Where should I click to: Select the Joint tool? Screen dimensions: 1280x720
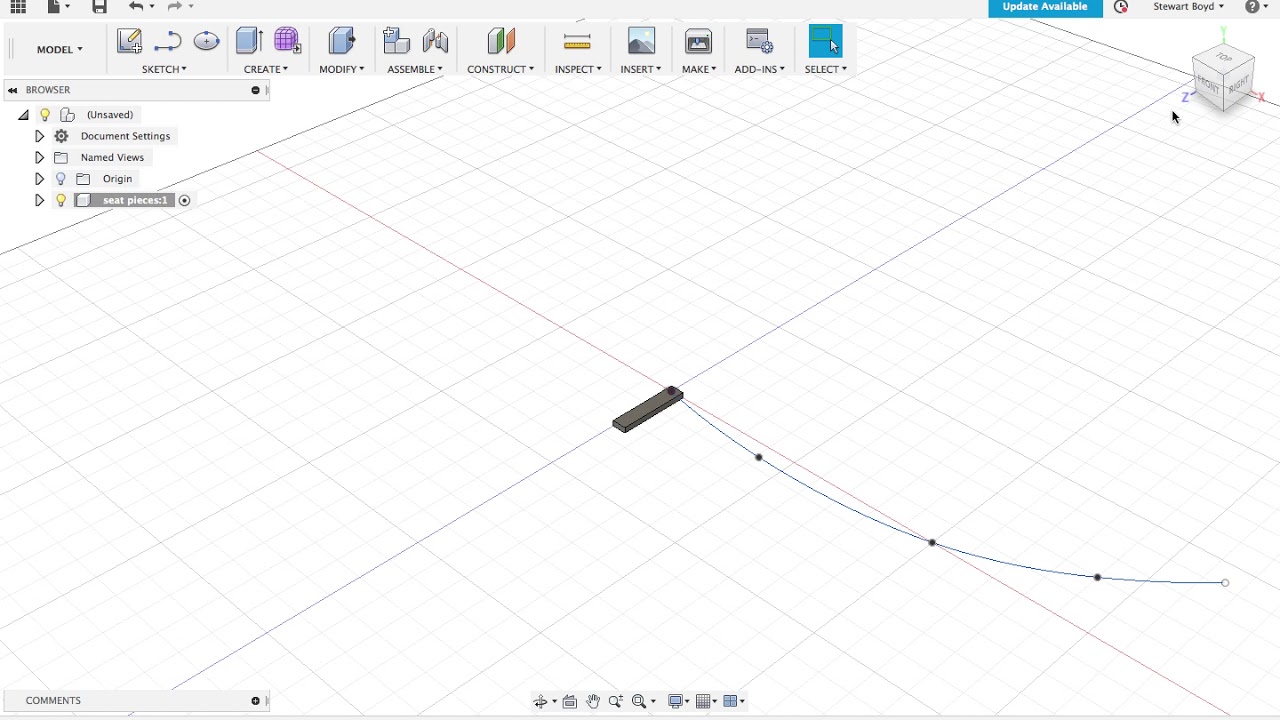pyautogui.click(x=435, y=41)
